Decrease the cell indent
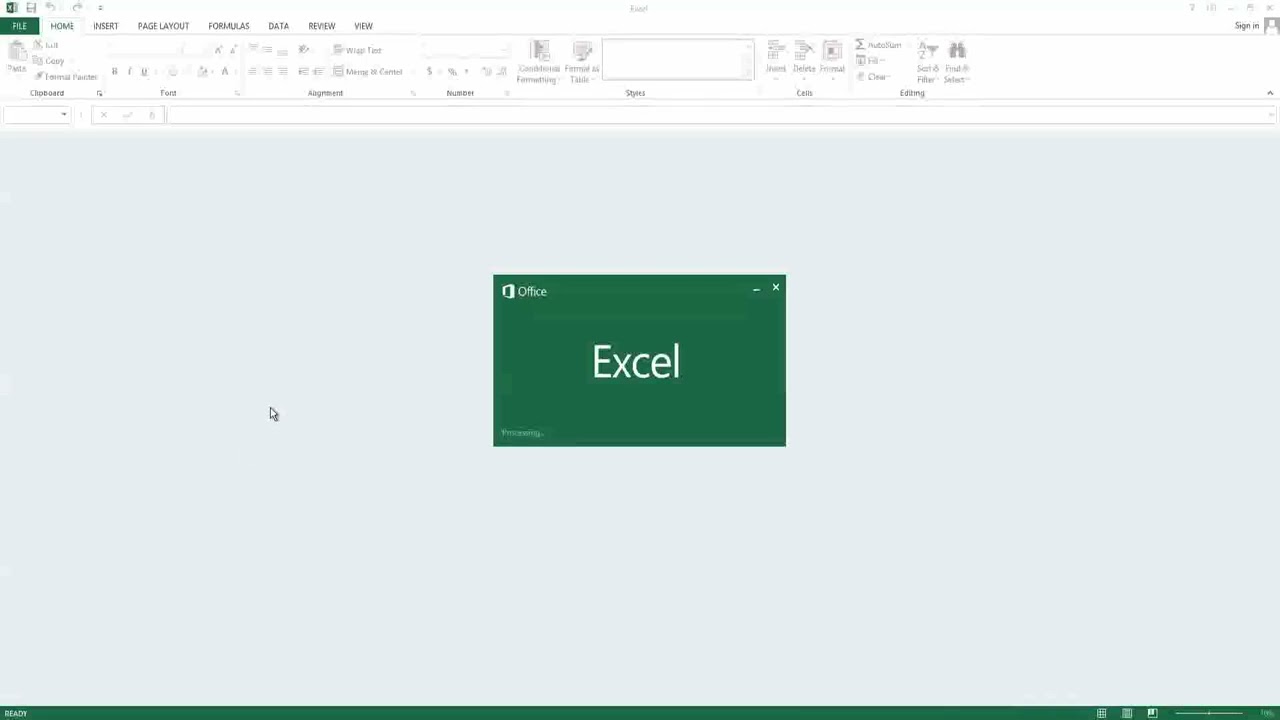The image size is (1280, 720). 303,72
